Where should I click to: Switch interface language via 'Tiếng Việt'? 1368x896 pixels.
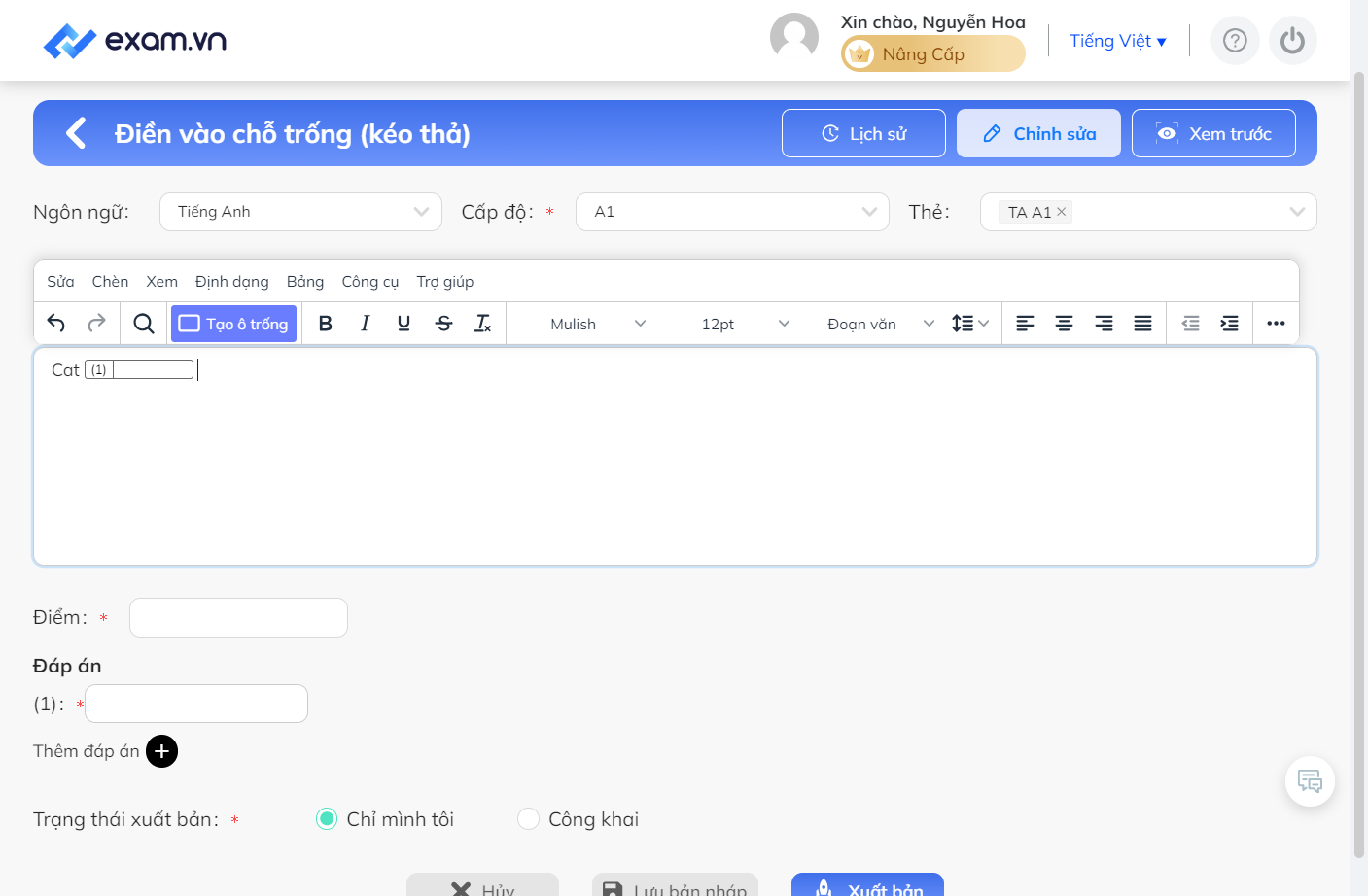[1118, 41]
